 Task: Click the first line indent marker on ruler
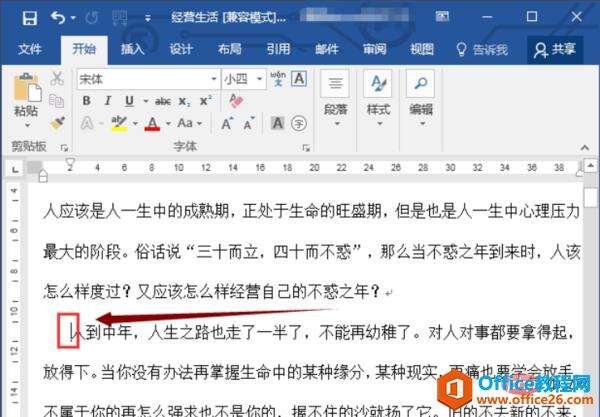(70, 163)
